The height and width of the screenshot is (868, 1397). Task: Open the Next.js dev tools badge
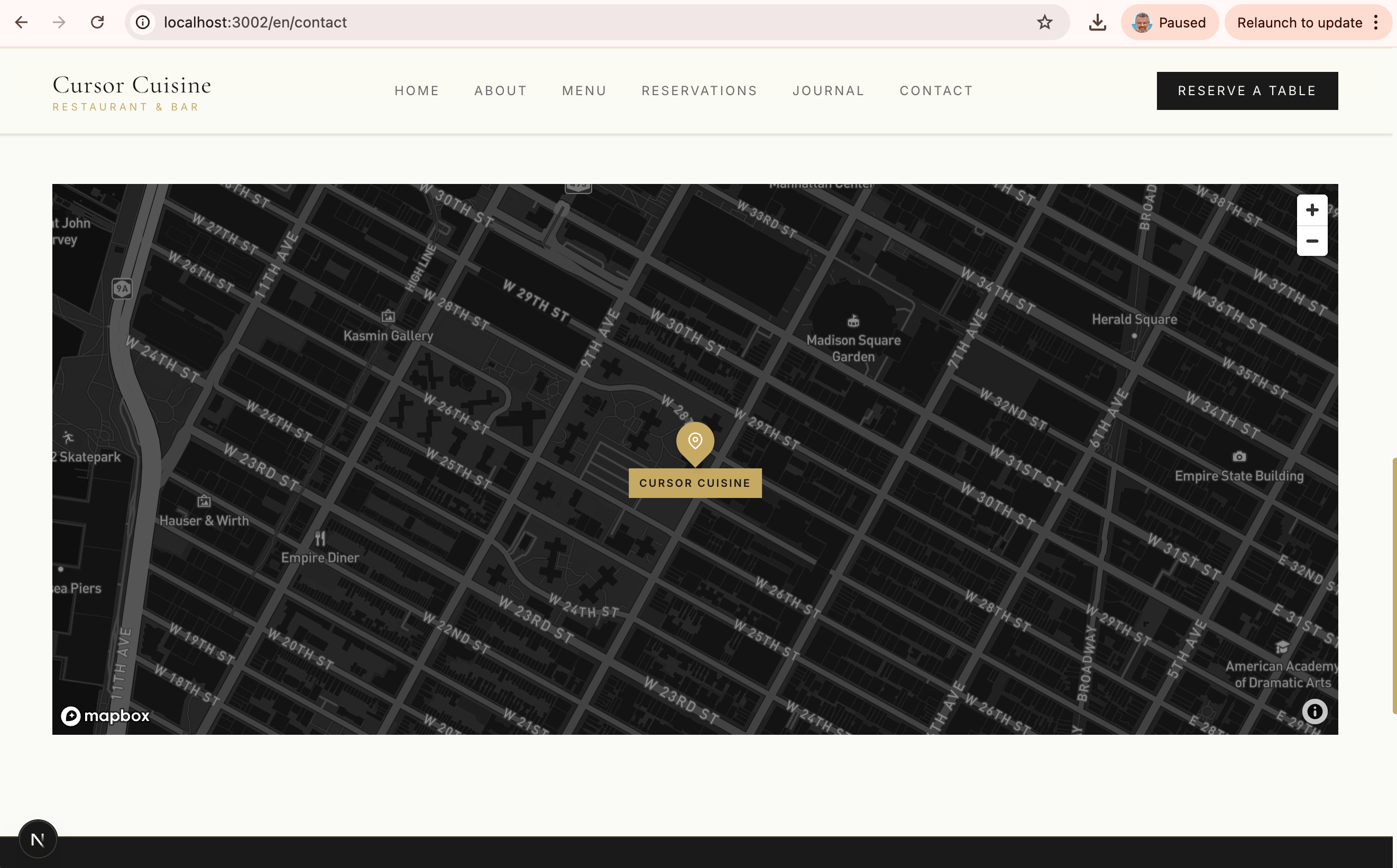click(38, 839)
